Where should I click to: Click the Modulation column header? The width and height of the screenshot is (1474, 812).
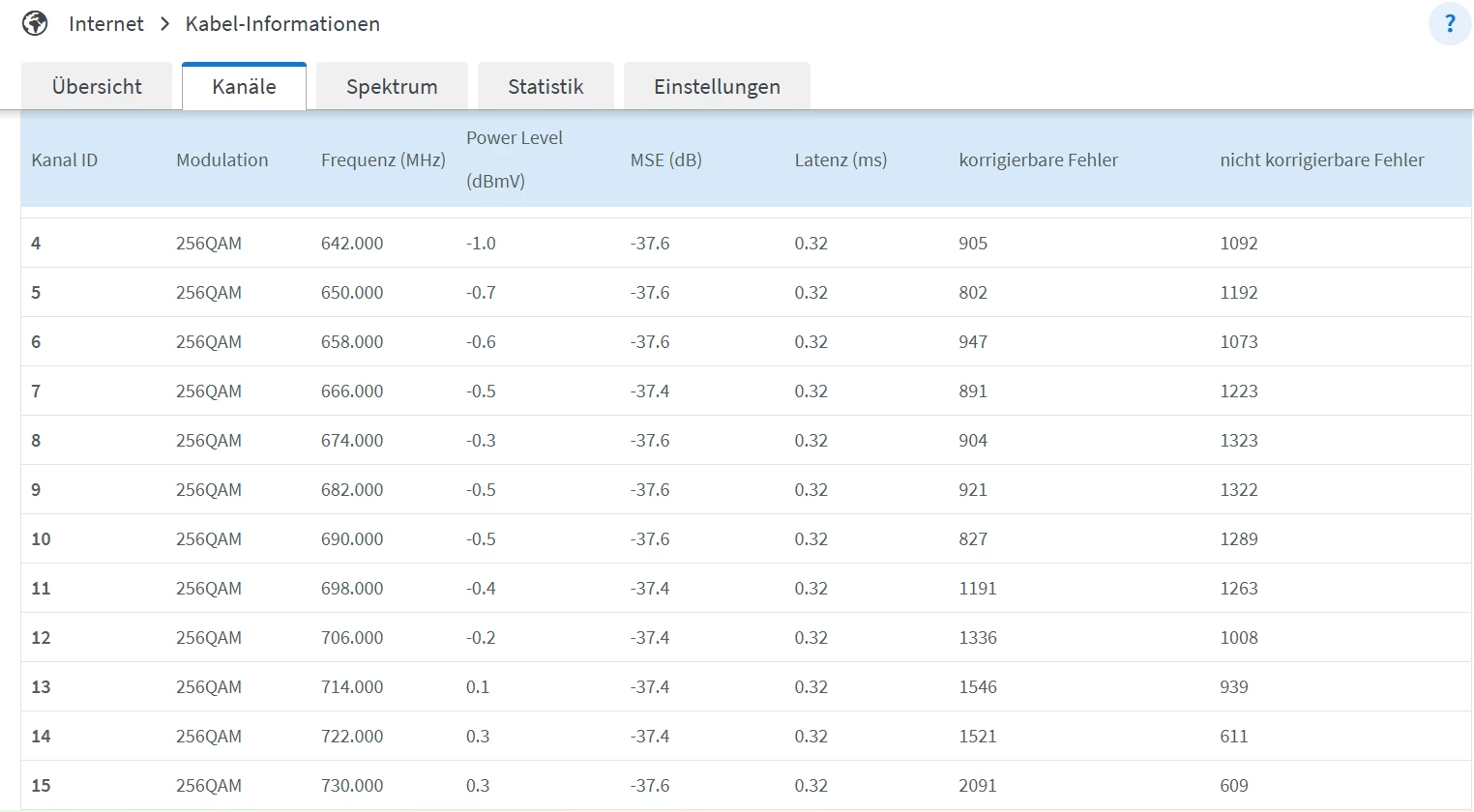[222, 160]
